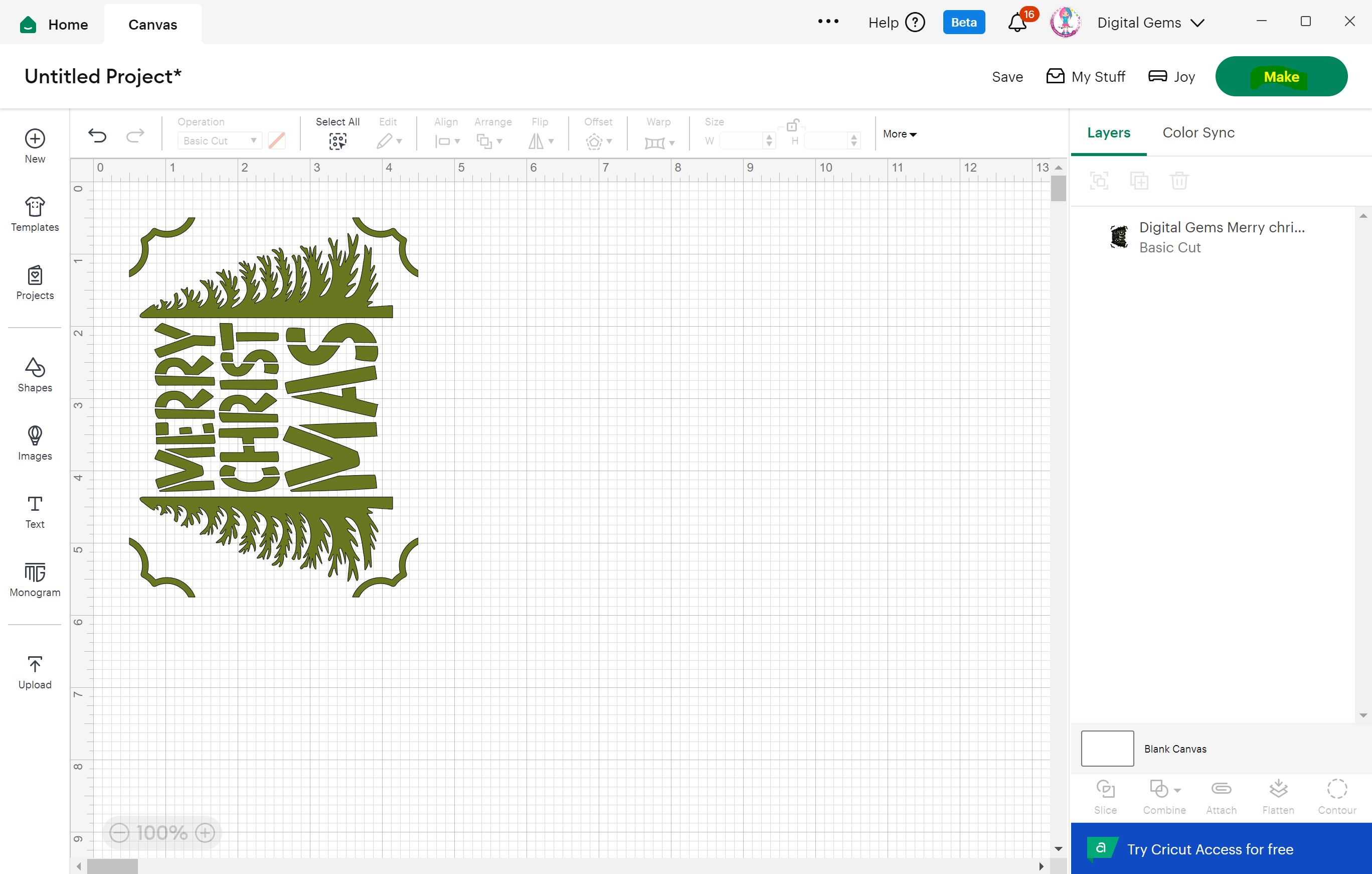Click the Blank Canvas color swatch
This screenshot has width=1372, height=874.
coord(1107,749)
